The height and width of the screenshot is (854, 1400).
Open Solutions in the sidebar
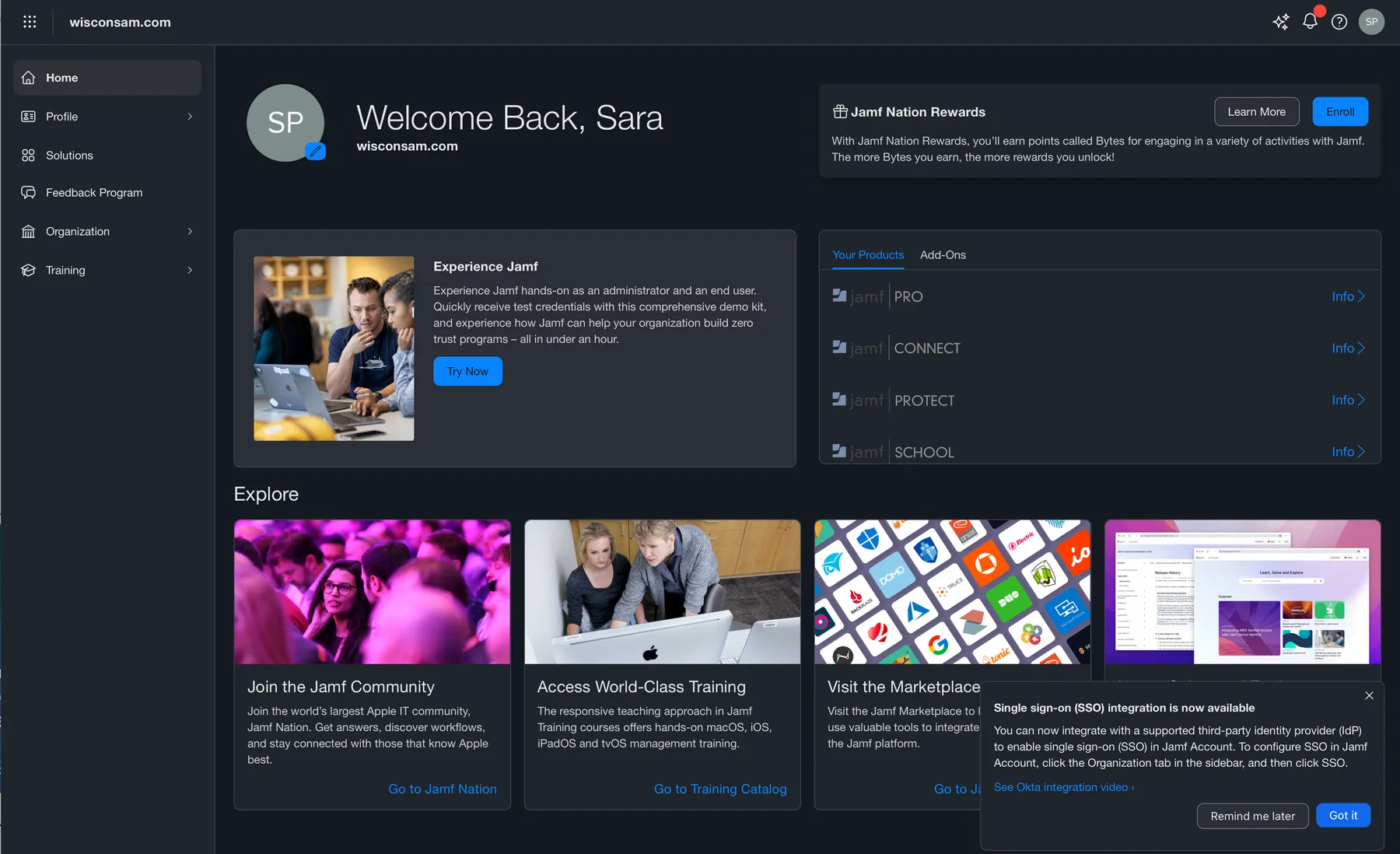(x=107, y=156)
